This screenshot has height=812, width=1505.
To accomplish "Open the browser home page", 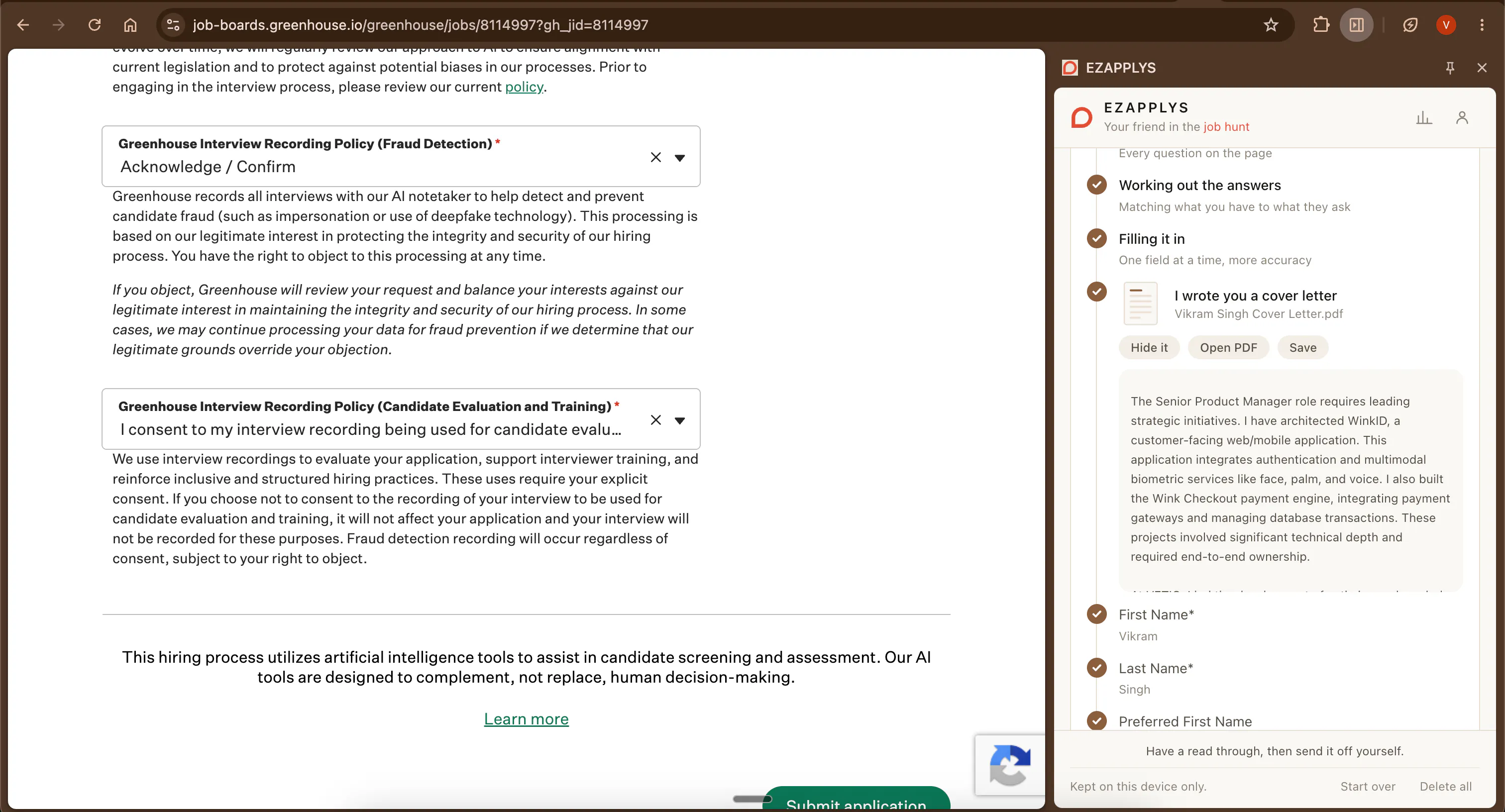I will click(130, 25).
